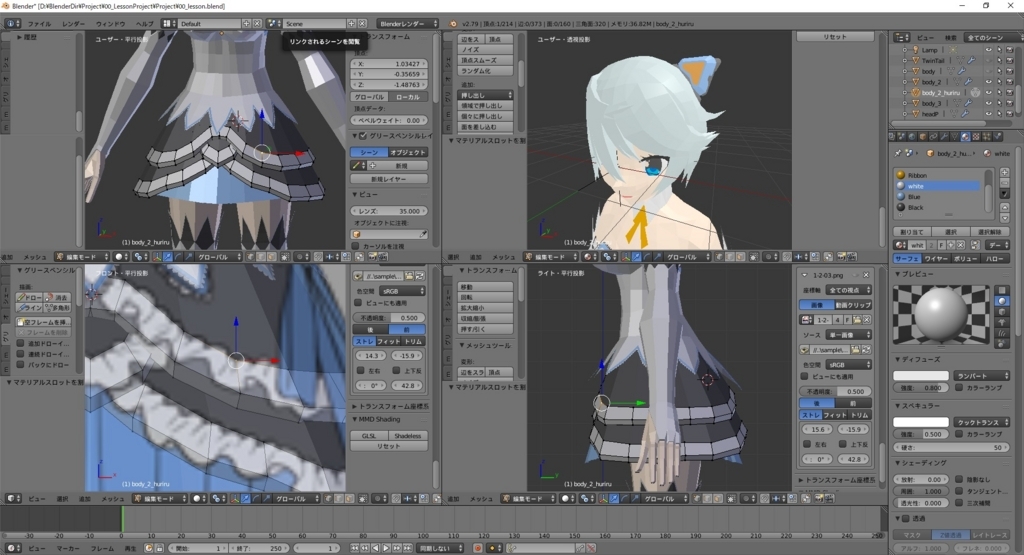Viewport: 1024px width, 555px height.
Task: Enable the 三次補間 checkbox
Action: pos(959,503)
